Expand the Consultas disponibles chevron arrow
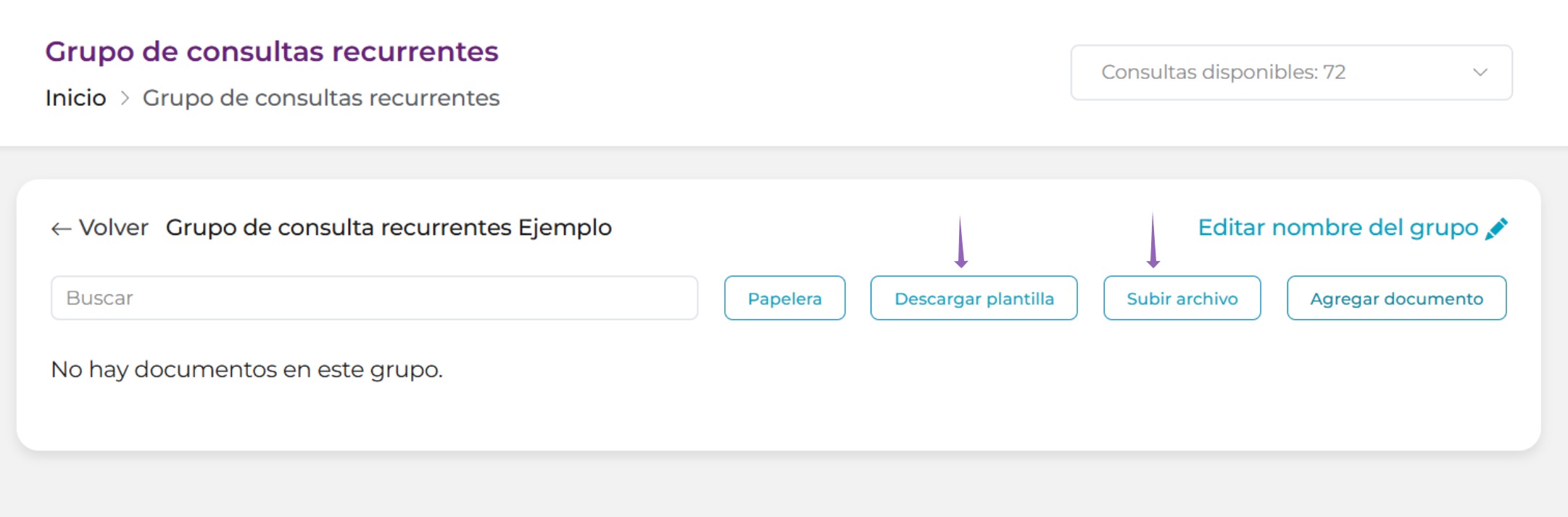 (x=1480, y=73)
